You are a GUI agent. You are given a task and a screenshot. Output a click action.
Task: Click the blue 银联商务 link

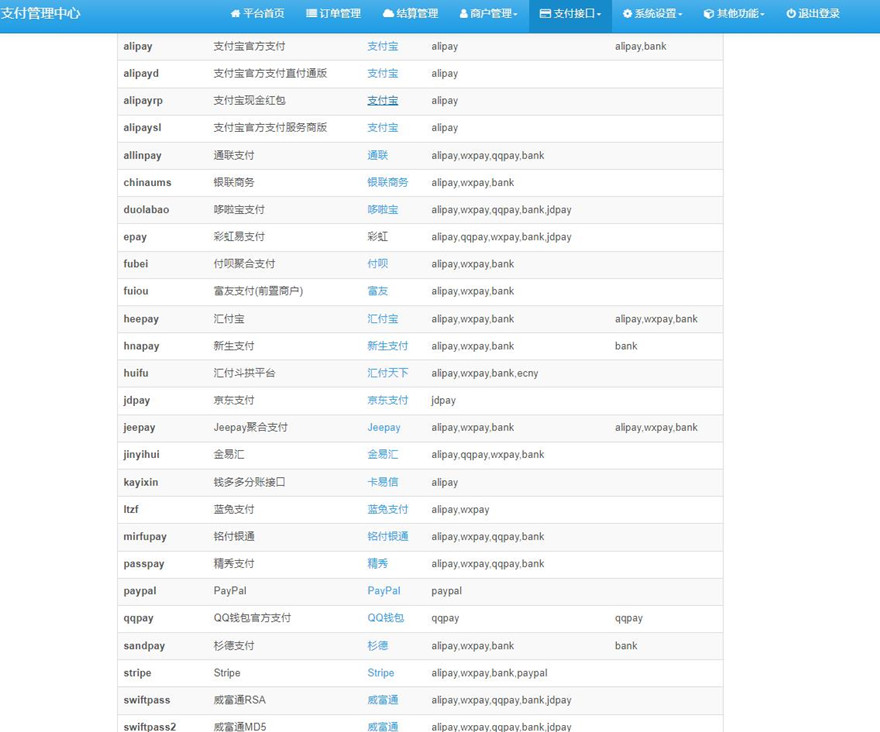(x=388, y=182)
